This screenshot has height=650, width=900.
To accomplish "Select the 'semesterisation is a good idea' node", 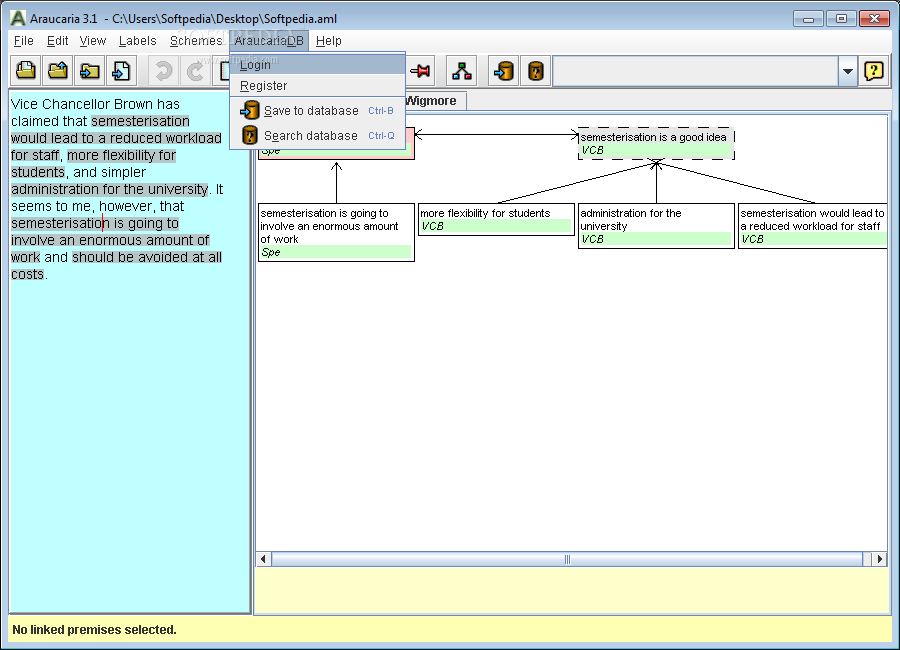I will coord(656,144).
